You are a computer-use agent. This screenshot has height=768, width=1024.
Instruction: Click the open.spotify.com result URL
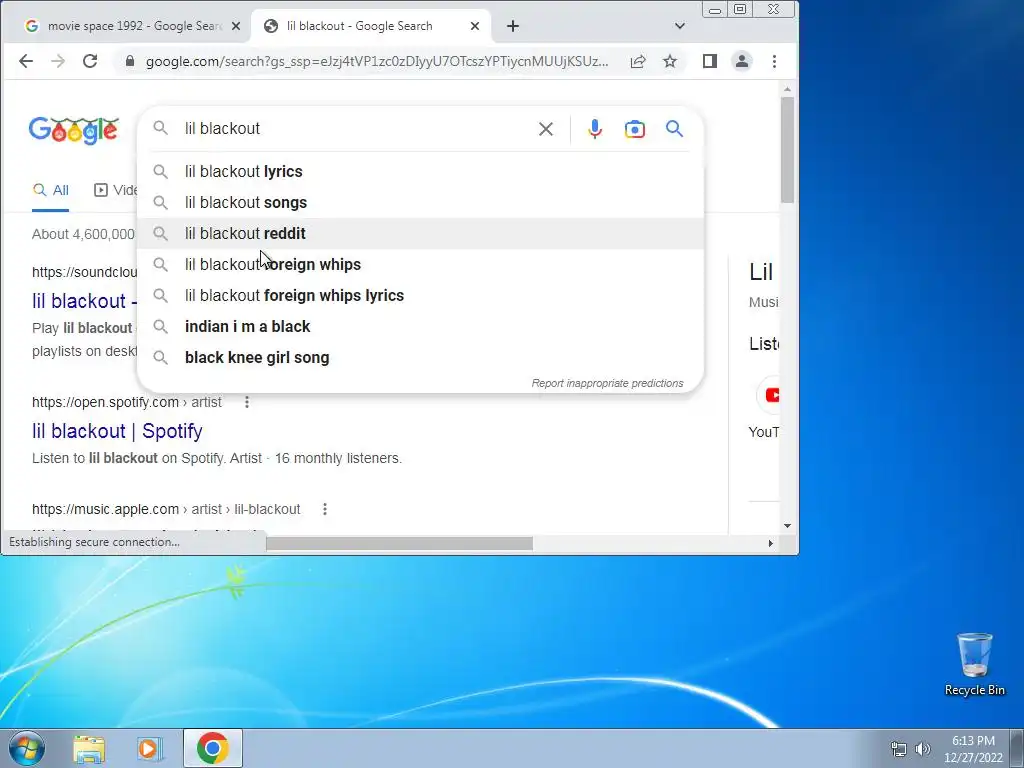[127, 402]
